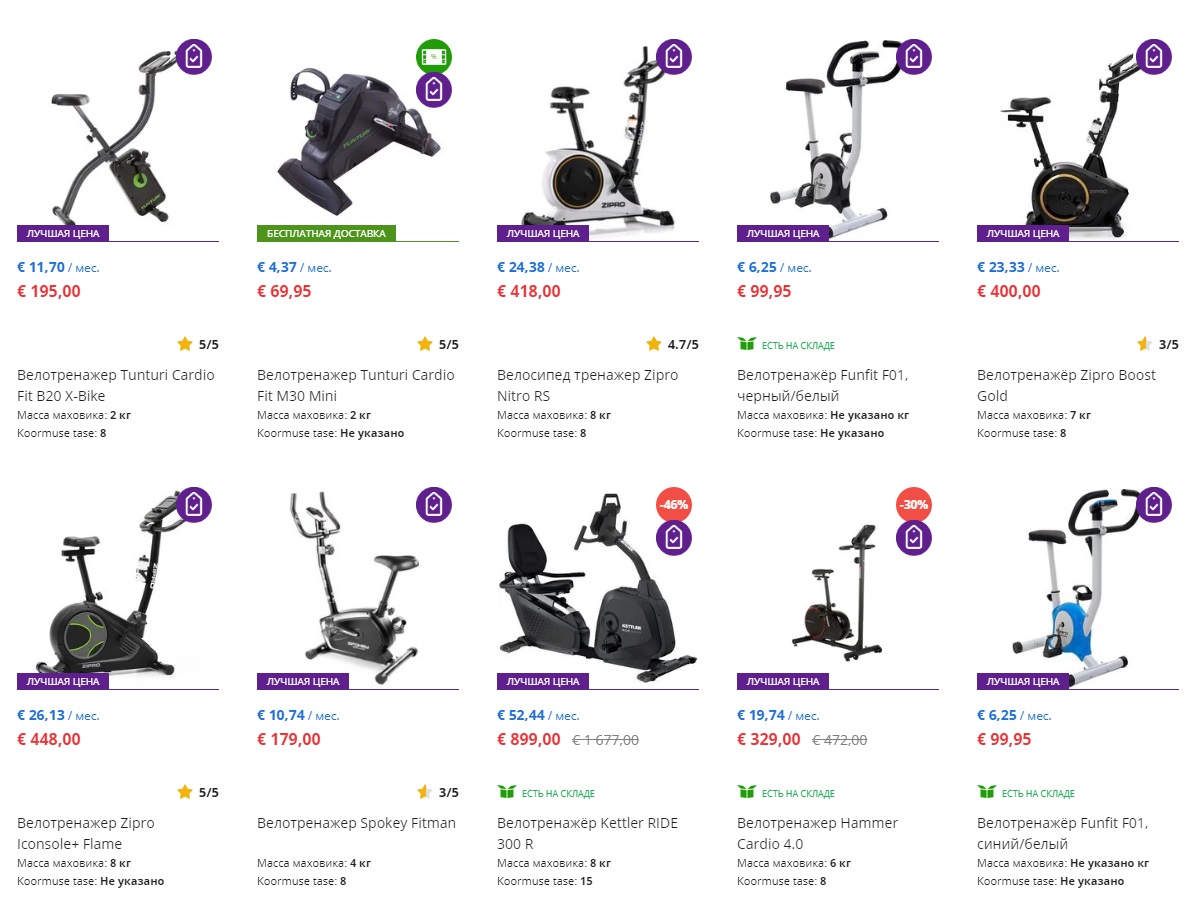Click -30% discount badge on Hammer Cardio
1186x911 pixels.
[914, 505]
